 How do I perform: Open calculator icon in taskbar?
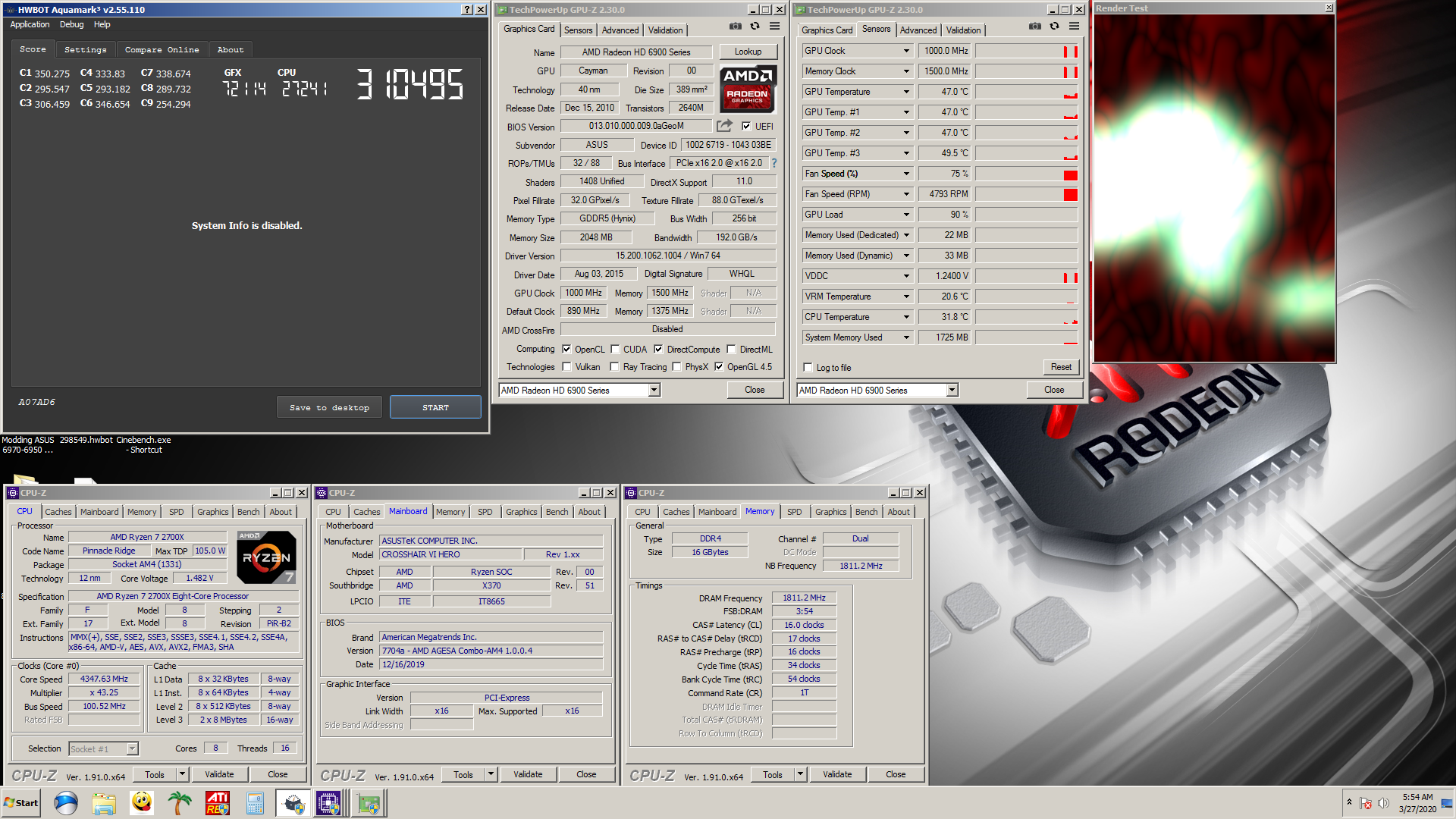click(x=255, y=803)
